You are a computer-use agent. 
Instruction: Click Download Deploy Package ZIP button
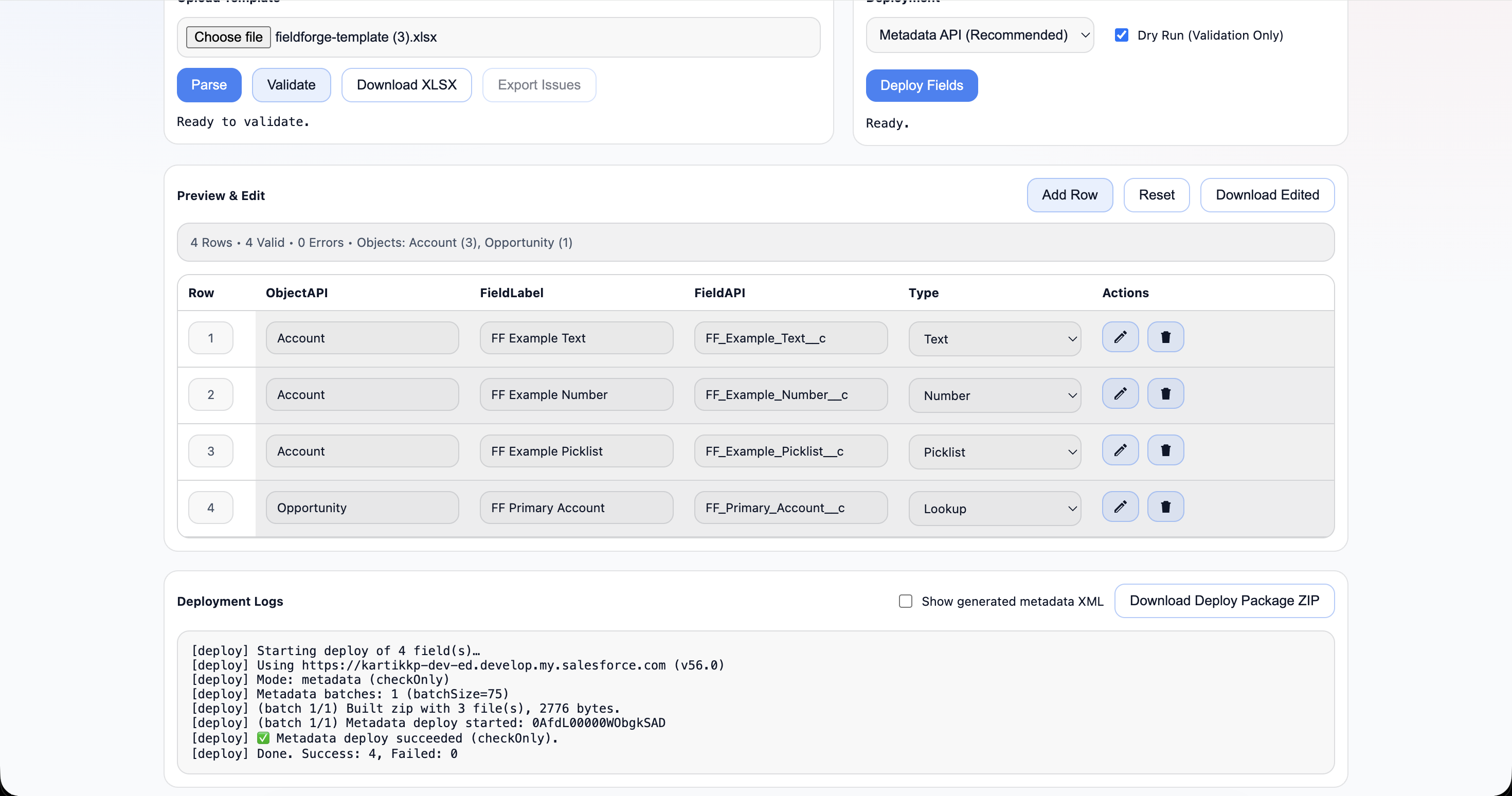coord(1225,601)
